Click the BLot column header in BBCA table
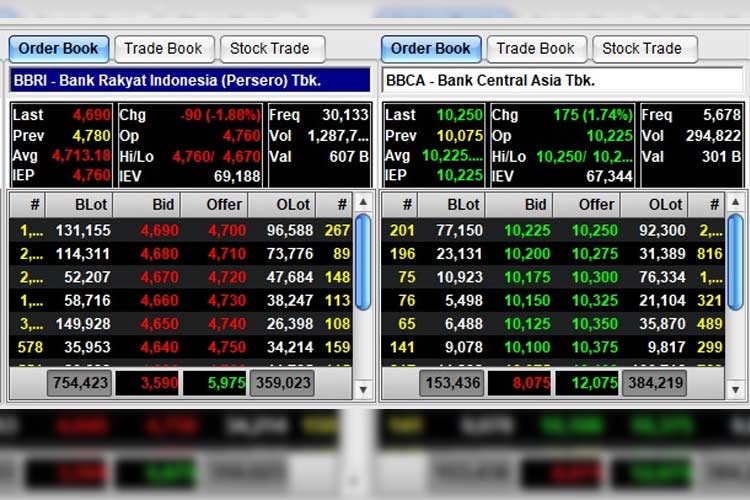This screenshot has width=750, height=500. 452,205
